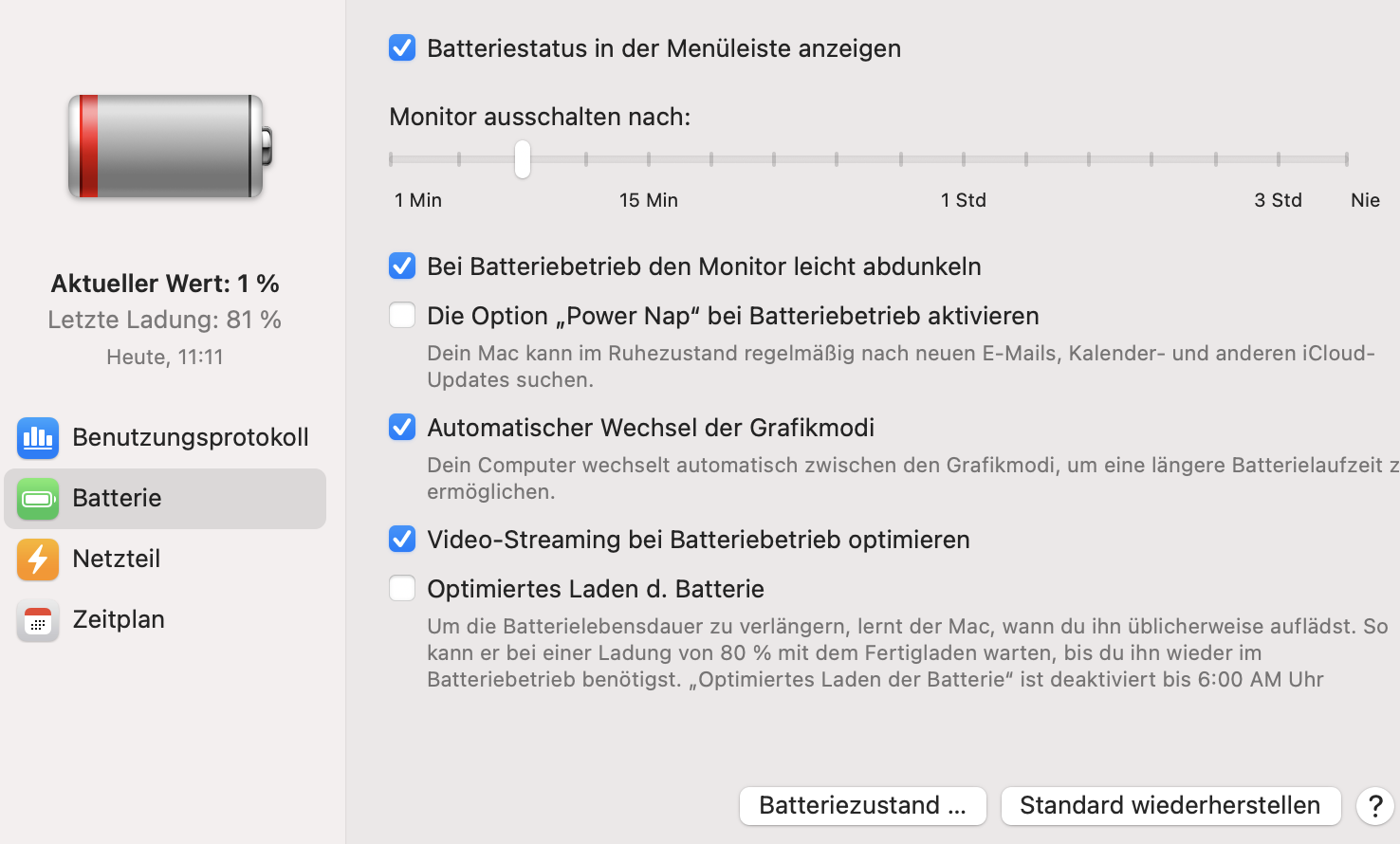Screen dimensions: 1400x844
Task: Open the Benutzungsprotokoll section
Action: (190, 437)
